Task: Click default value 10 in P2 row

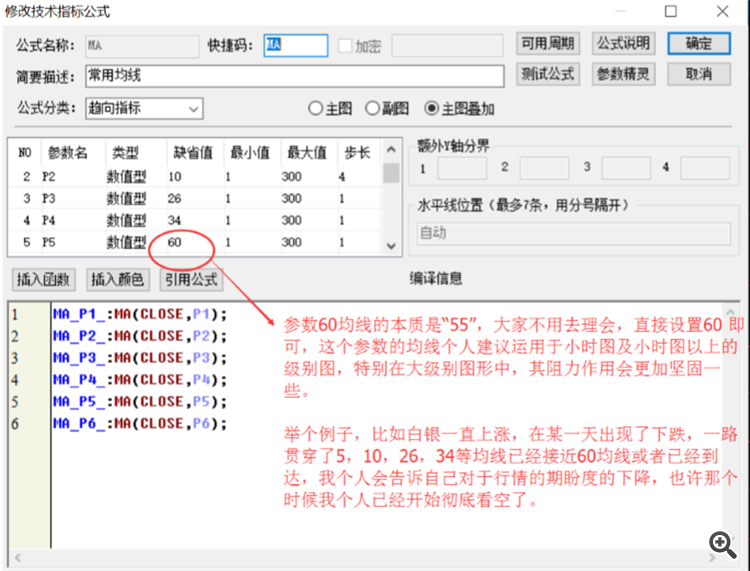Action: [175, 176]
